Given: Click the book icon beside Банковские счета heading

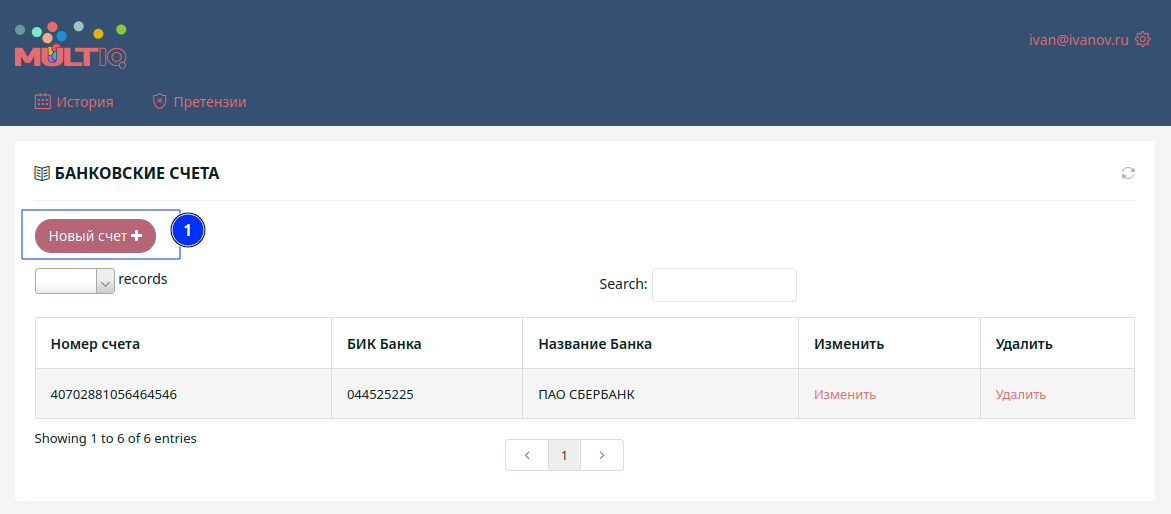Looking at the screenshot, I should 42,173.
